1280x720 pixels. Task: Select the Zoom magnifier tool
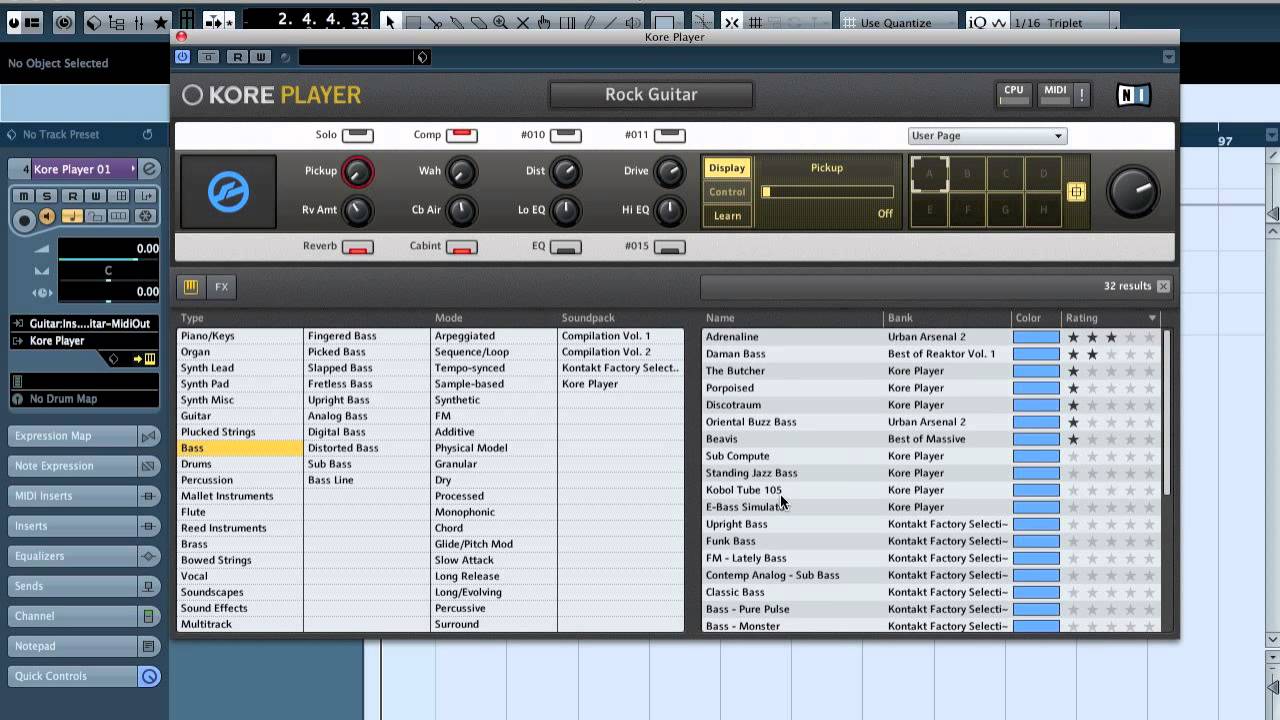(499, 22)
